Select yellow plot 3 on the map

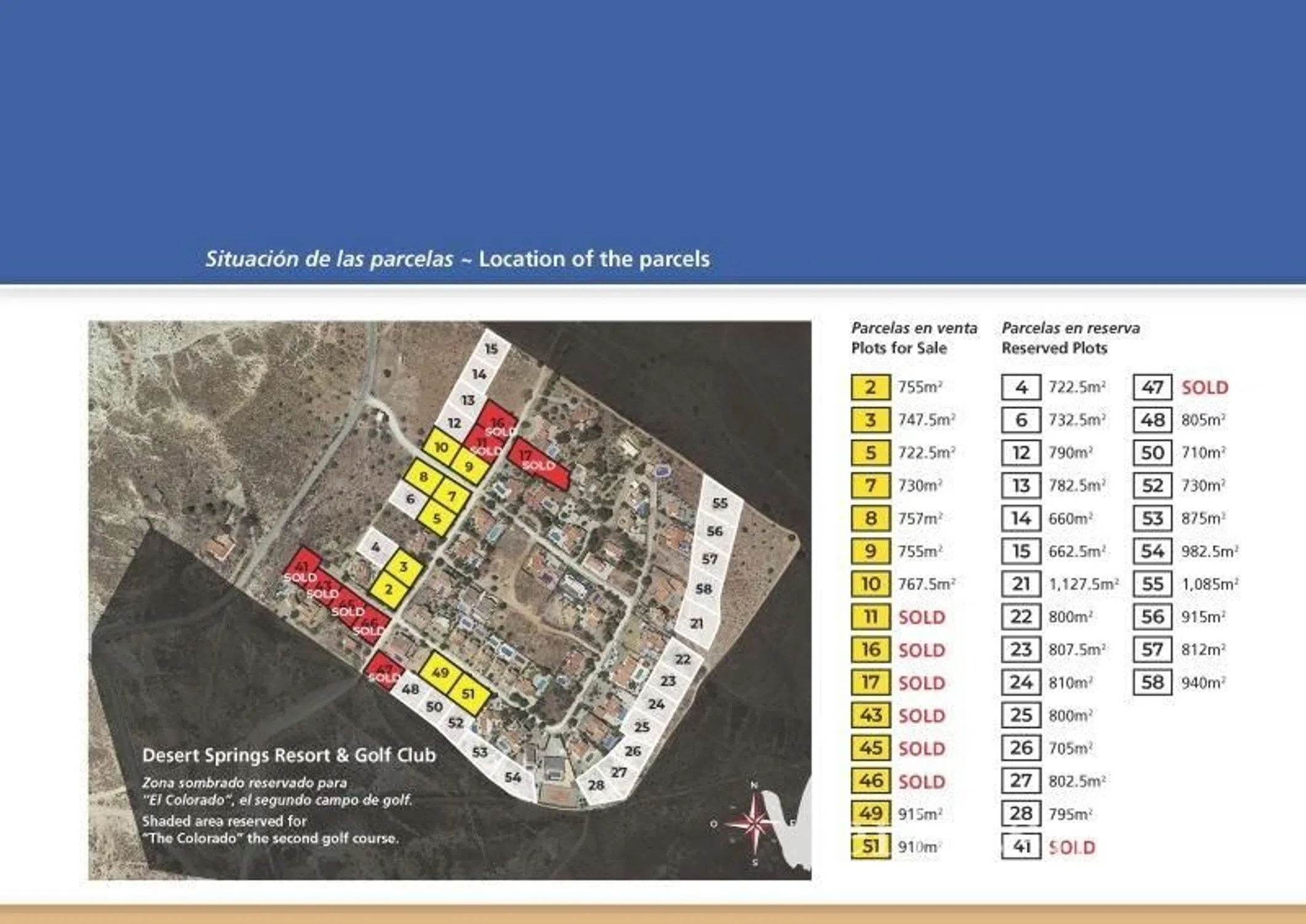pos(404,567)
